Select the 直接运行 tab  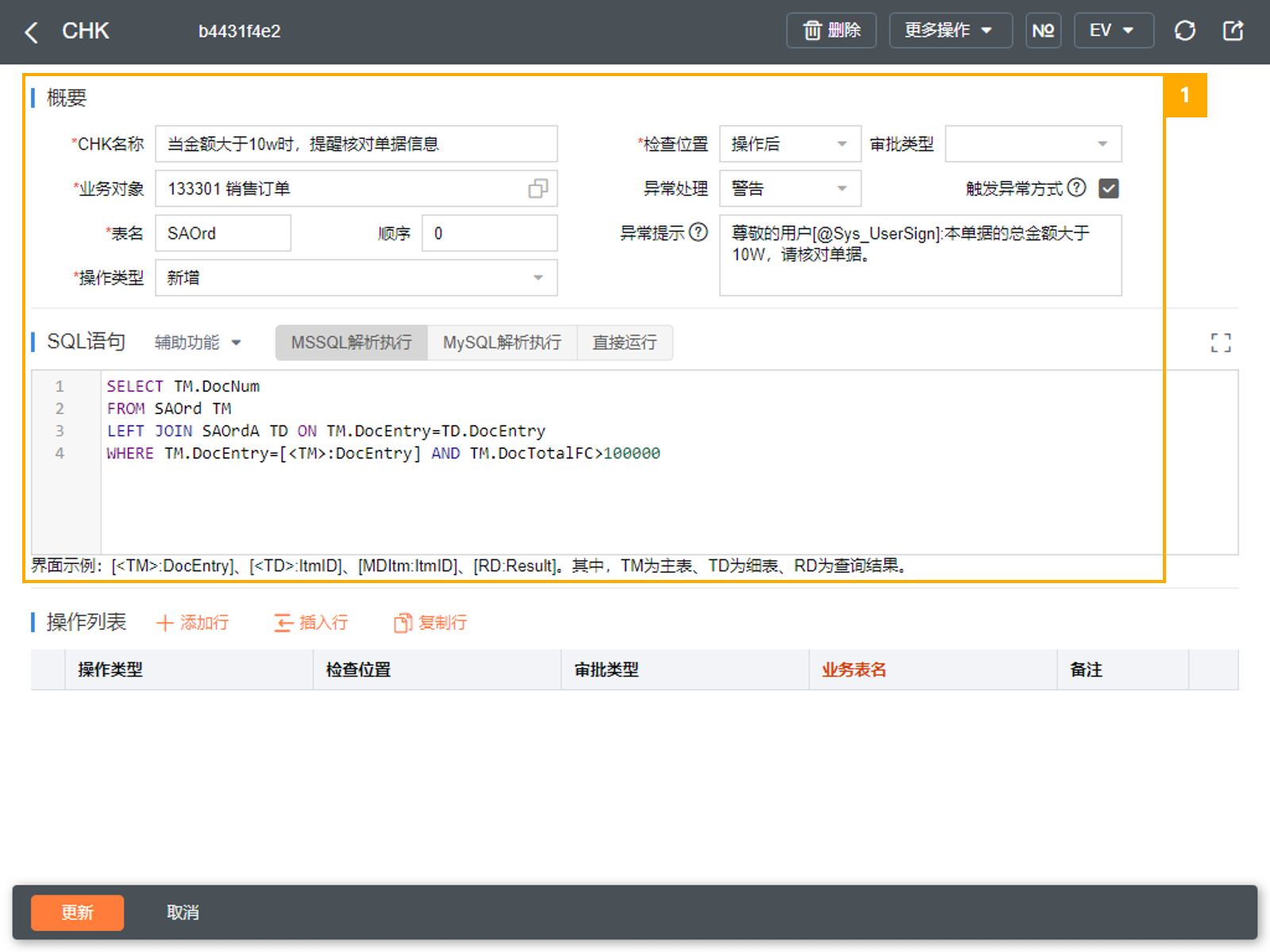(x=625, y=342)
